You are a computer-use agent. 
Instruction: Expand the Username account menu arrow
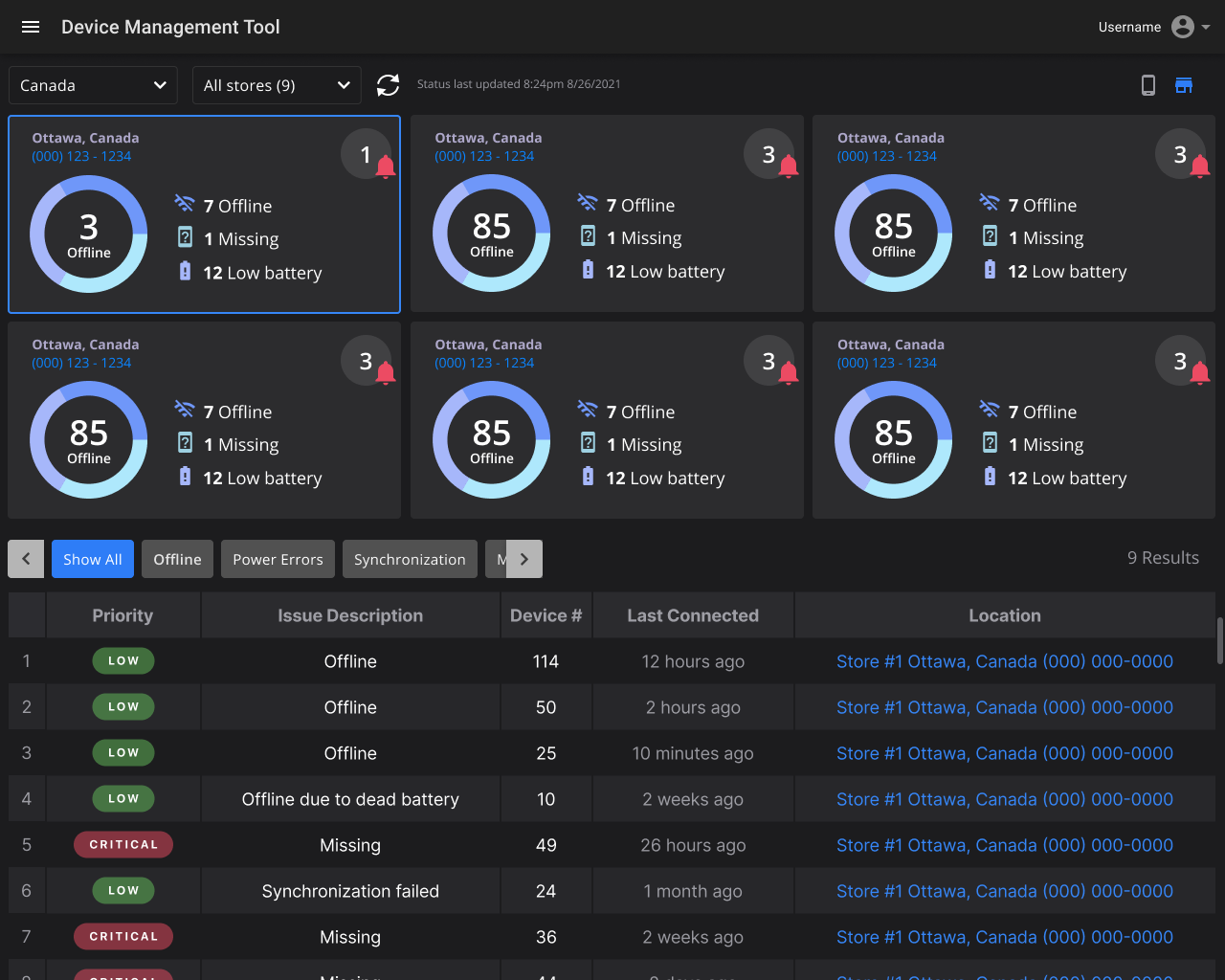point(1206,27)
